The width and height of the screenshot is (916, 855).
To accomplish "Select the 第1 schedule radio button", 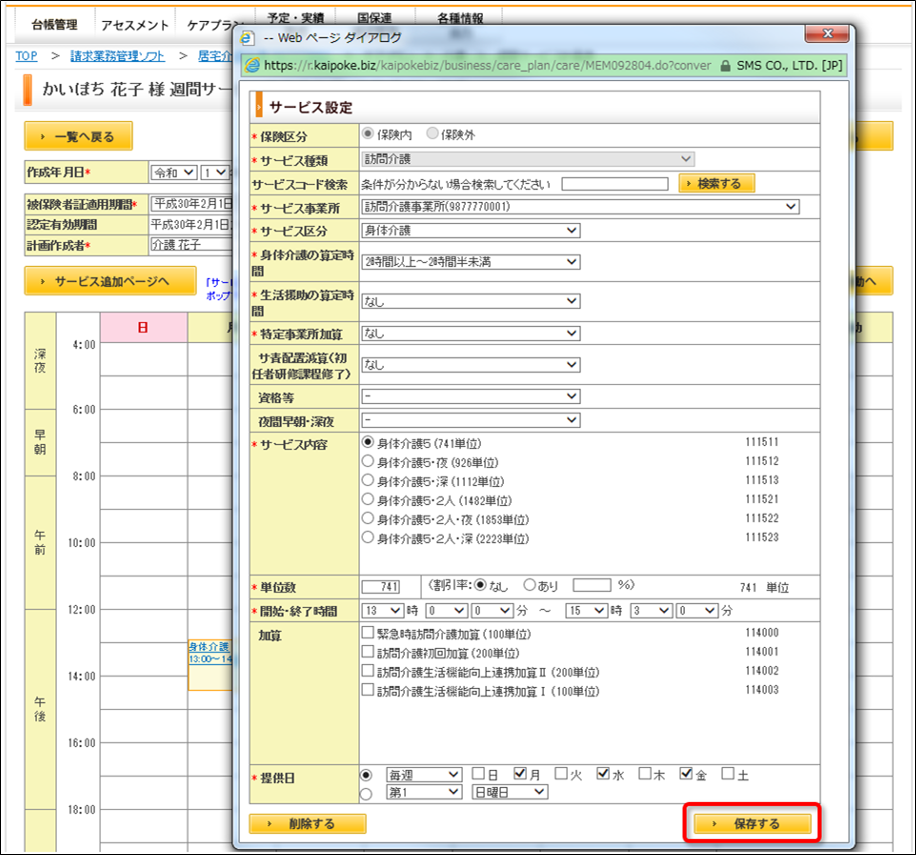I will 366,794.
